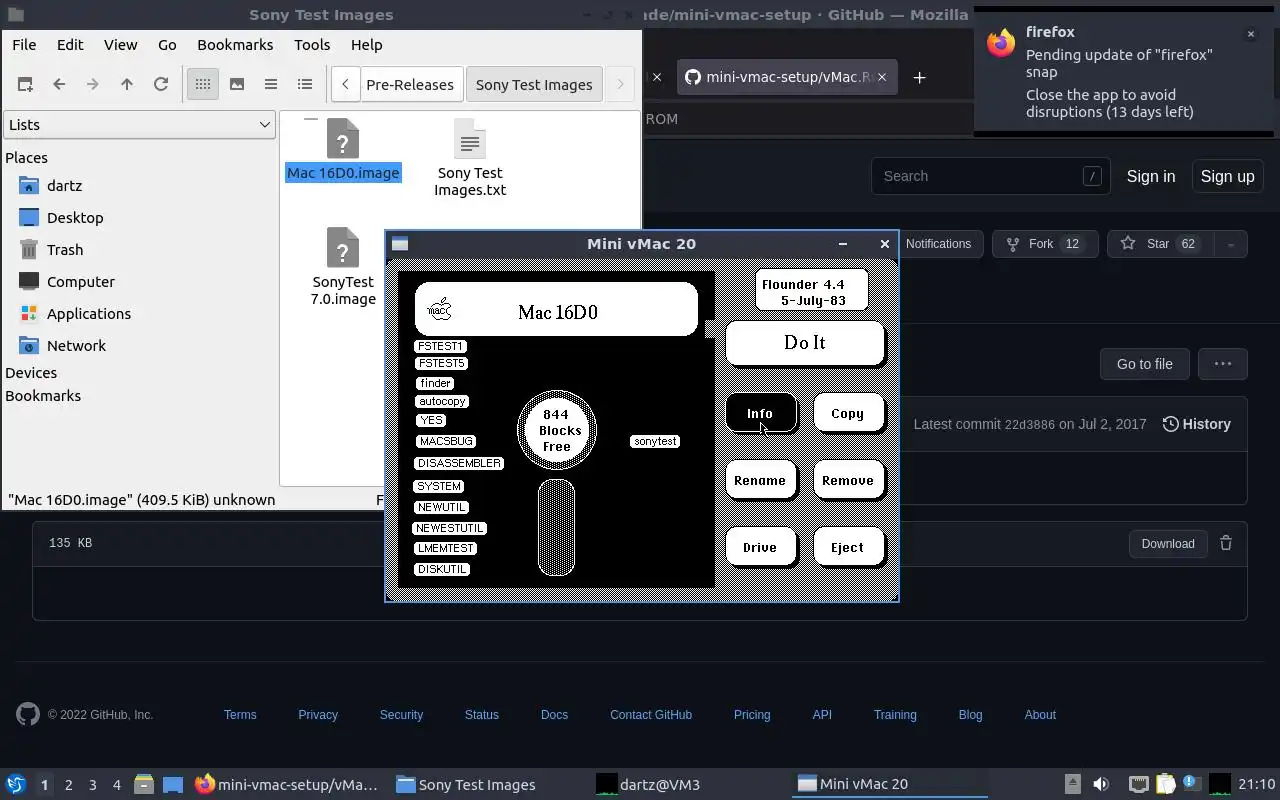This screenshot has height=800, width=1280.
Task: Open three-dots more options menu on GitHub
Action: tap(1223, 364)
